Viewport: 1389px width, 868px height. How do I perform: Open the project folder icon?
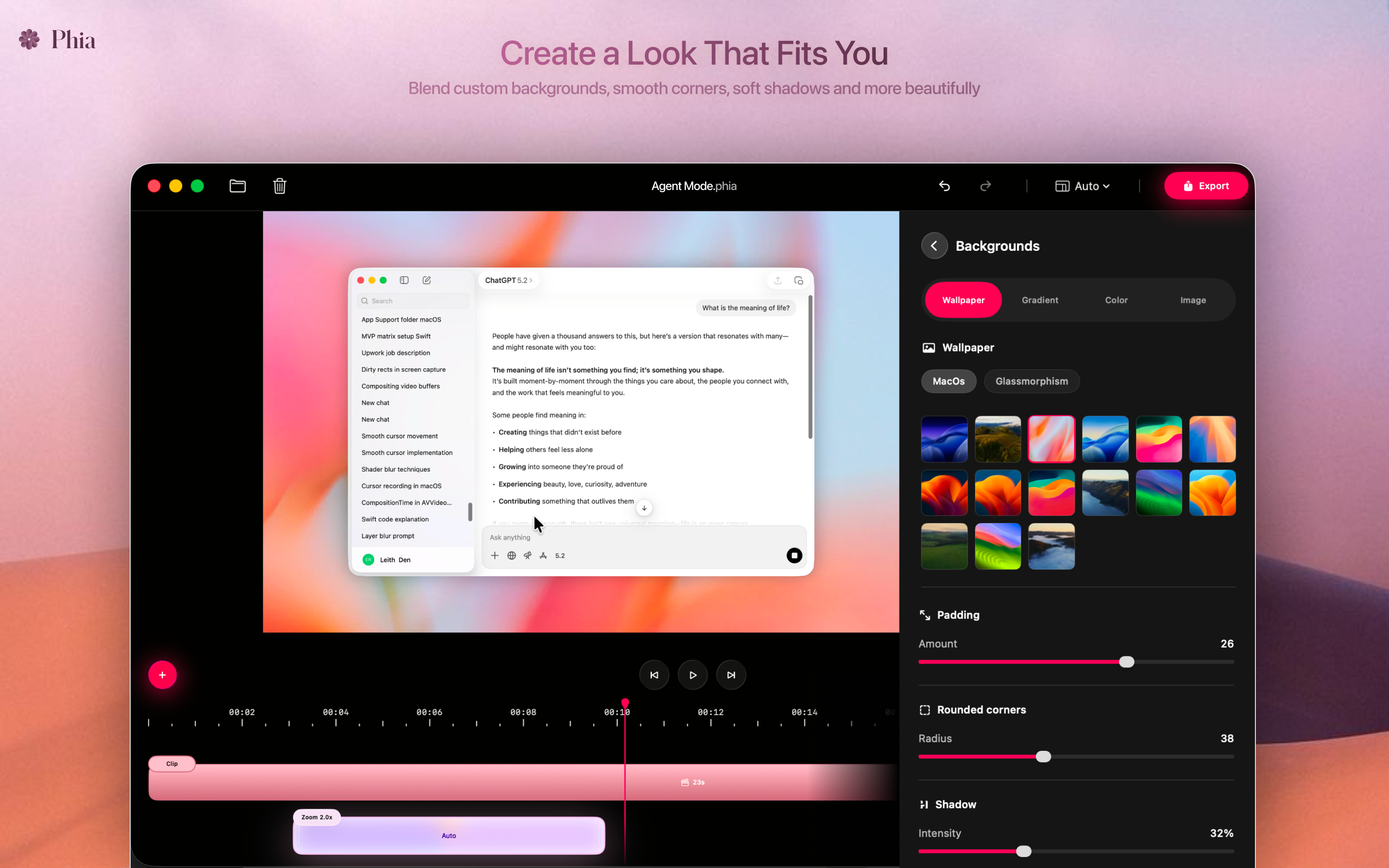coord(237,186)
